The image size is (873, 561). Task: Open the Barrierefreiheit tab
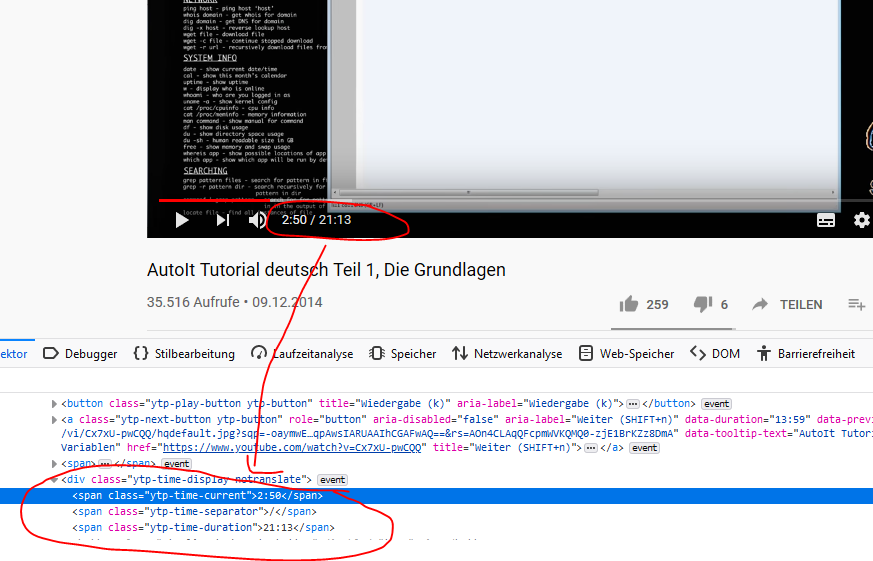(806, 353)
